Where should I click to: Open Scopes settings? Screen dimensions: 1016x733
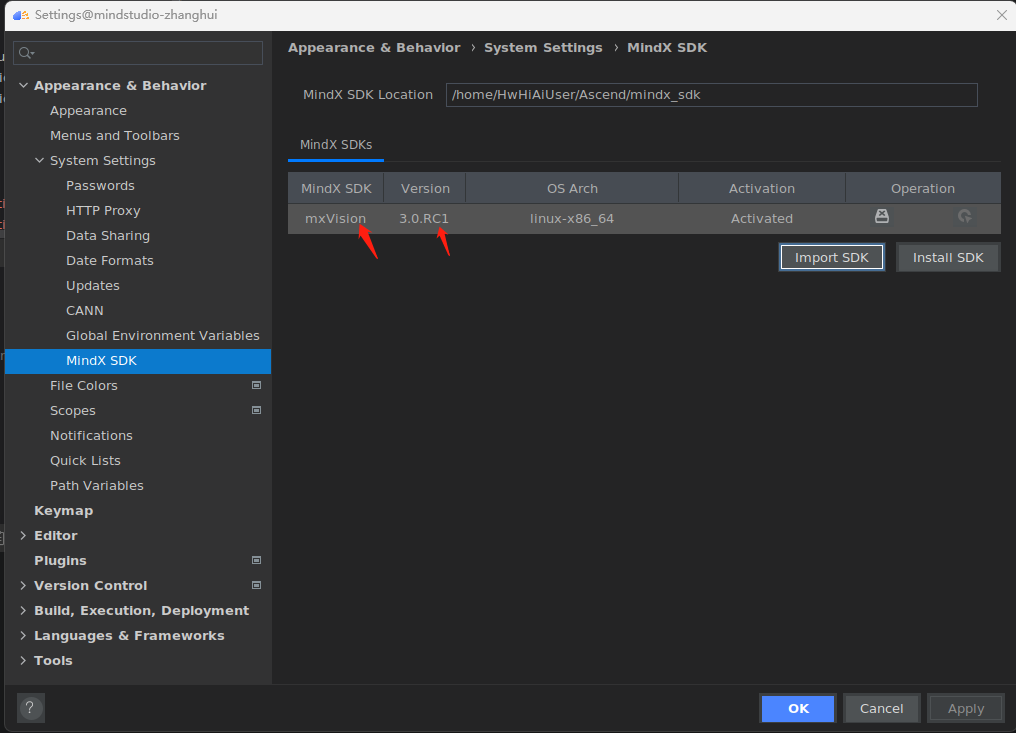[73, 411]
